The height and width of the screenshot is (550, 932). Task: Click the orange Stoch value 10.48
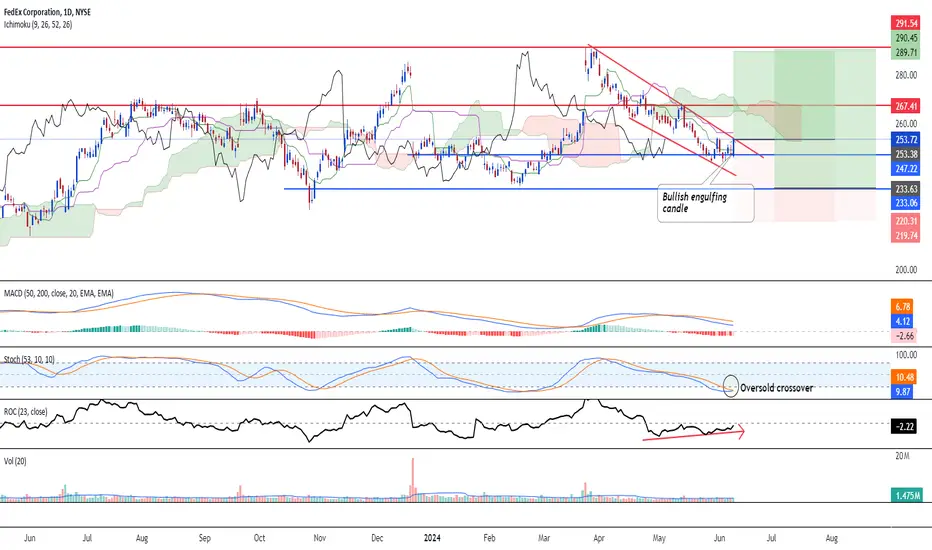[903, 377]
